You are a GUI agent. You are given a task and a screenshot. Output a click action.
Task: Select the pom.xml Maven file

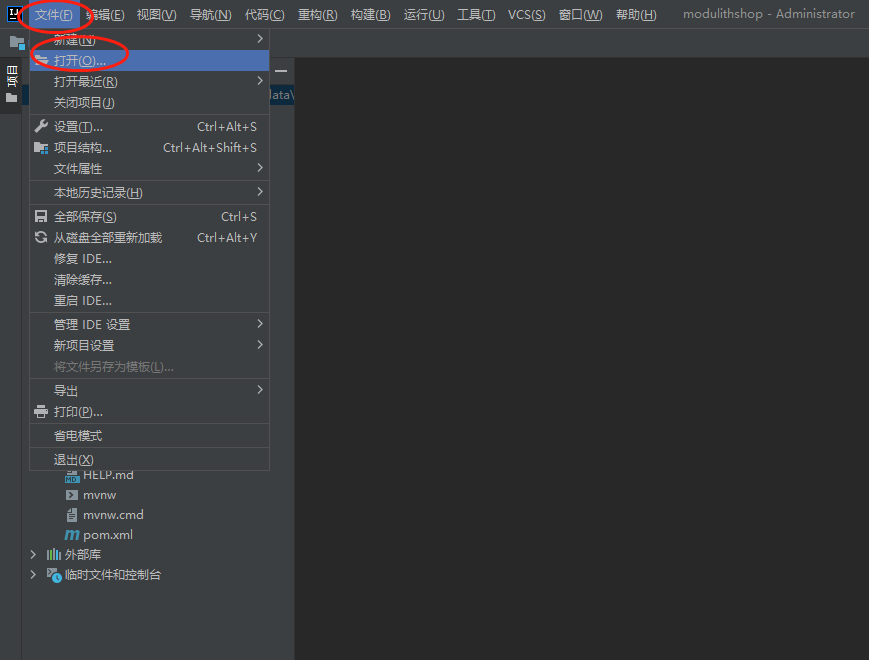(107, 535)
